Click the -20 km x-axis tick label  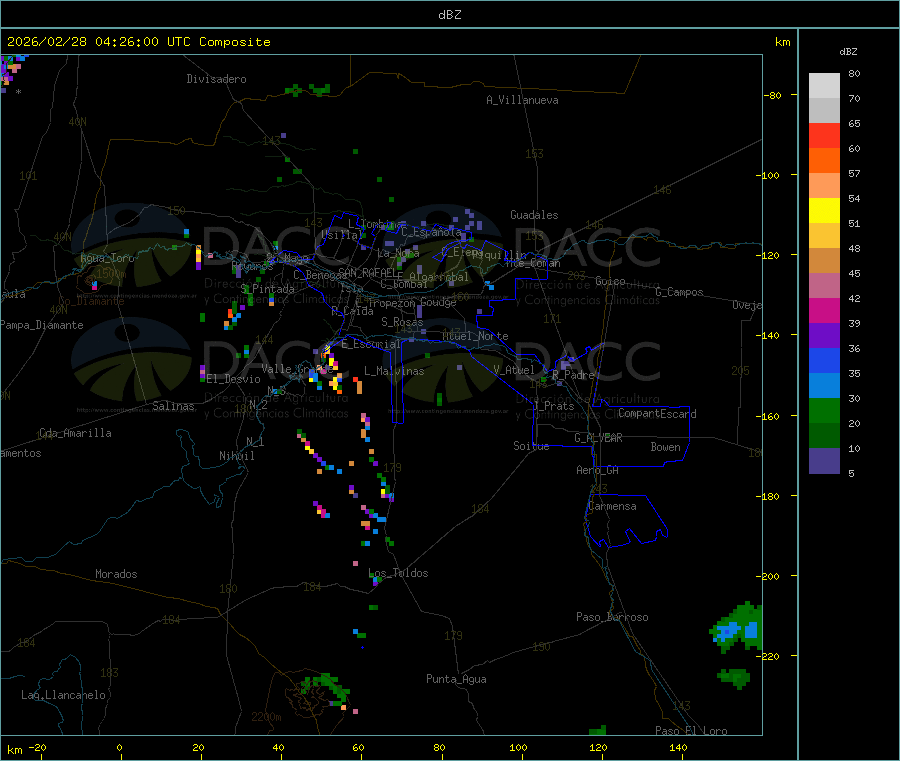pos(38,747)
